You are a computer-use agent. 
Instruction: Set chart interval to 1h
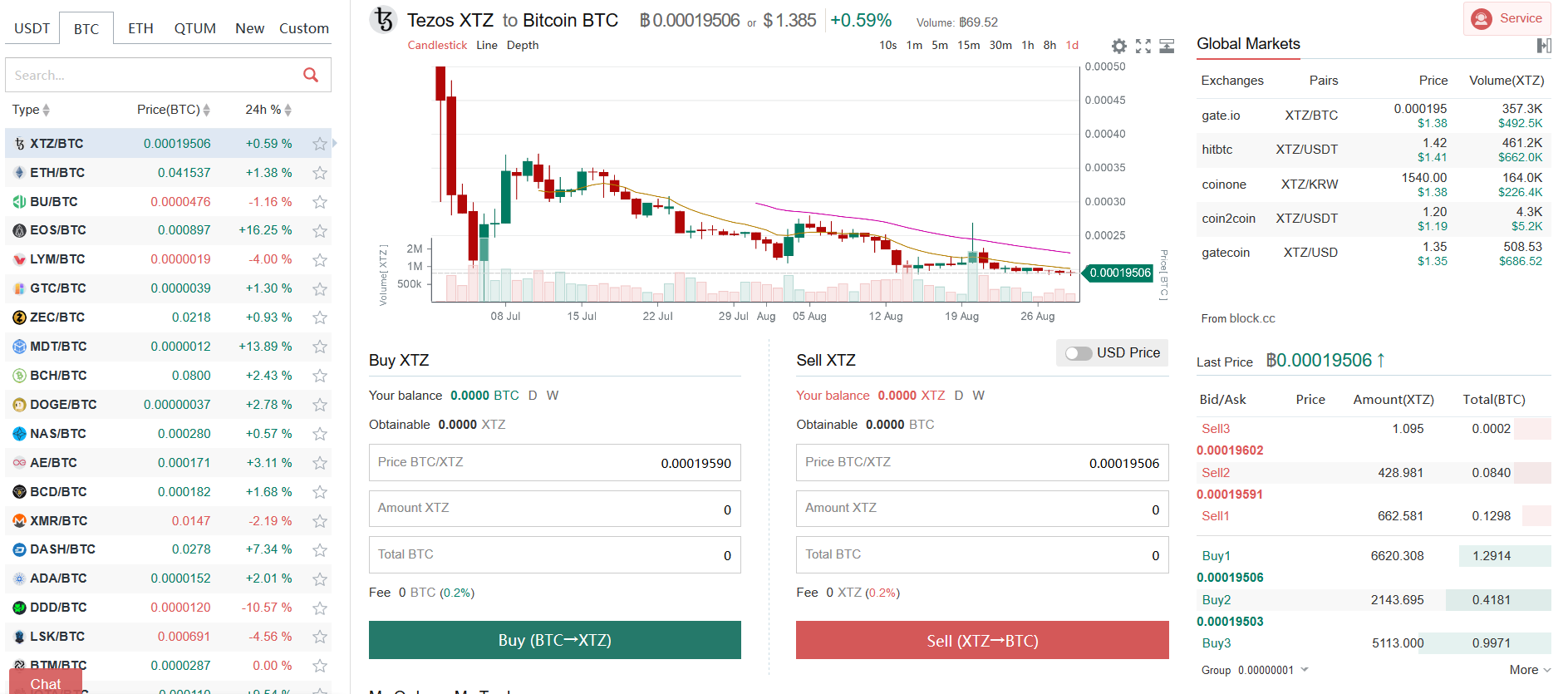pyautogui.click(x=1028, y=46)
